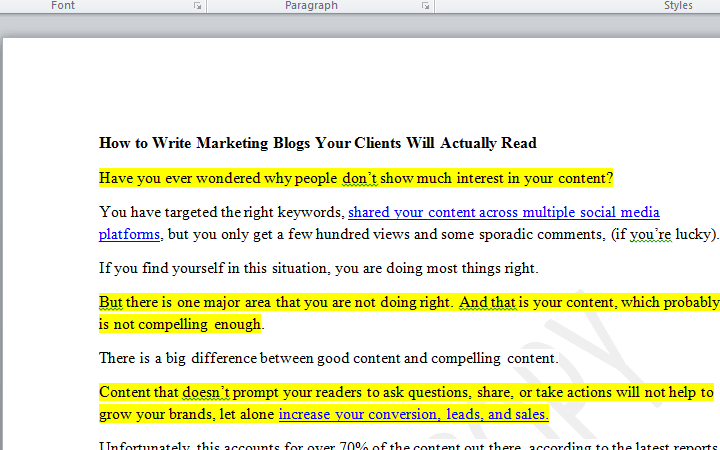Viewport: 720px width, 450px height.
Task: Click the sentence 'There is a big difference between good content'
Action: tap(329, 358)
